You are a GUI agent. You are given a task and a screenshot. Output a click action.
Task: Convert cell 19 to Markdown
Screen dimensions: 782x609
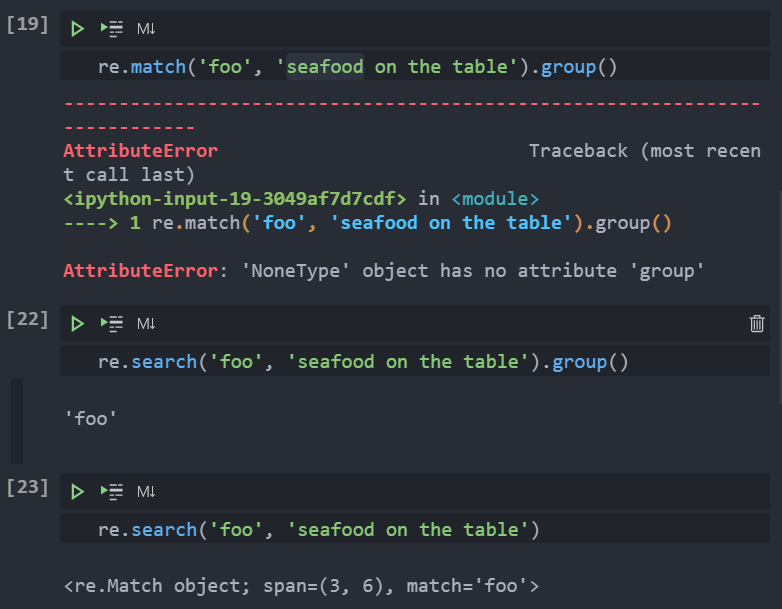click(x=146, y=29)
